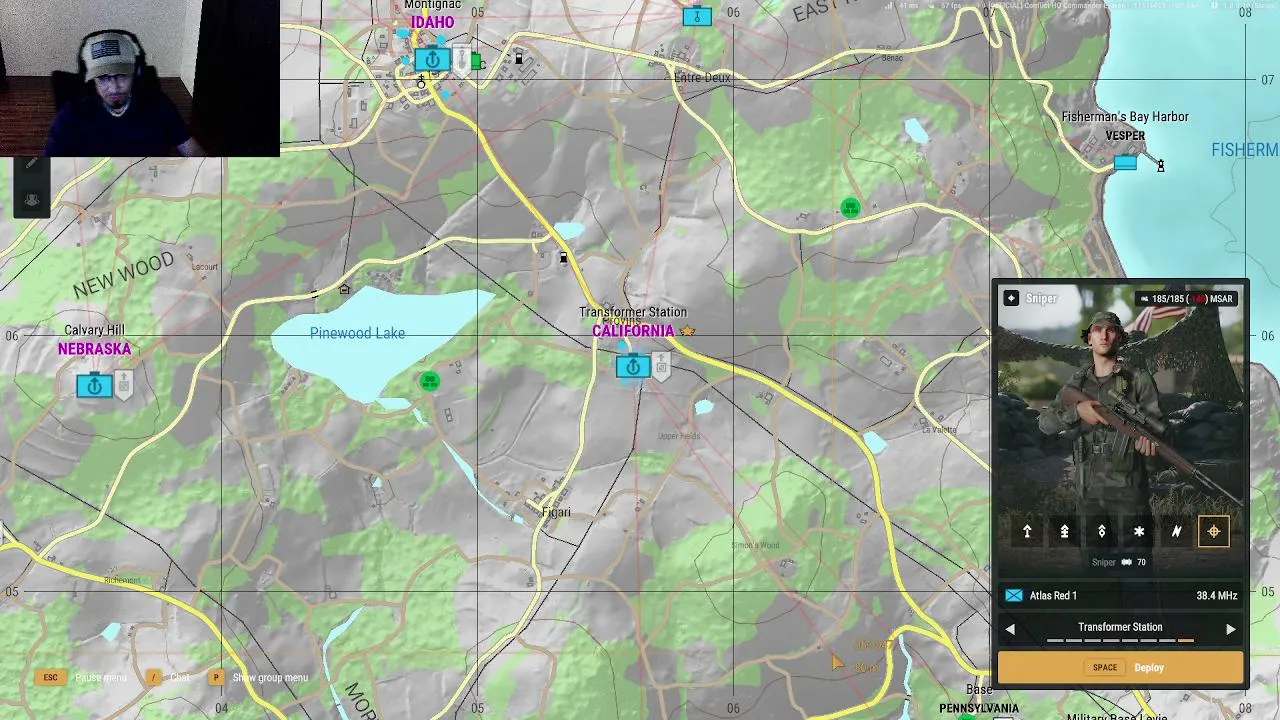Click the green marker below Pinewood Lake
The width and height of the screenshot is (1280, 720).
coord(429,380)
